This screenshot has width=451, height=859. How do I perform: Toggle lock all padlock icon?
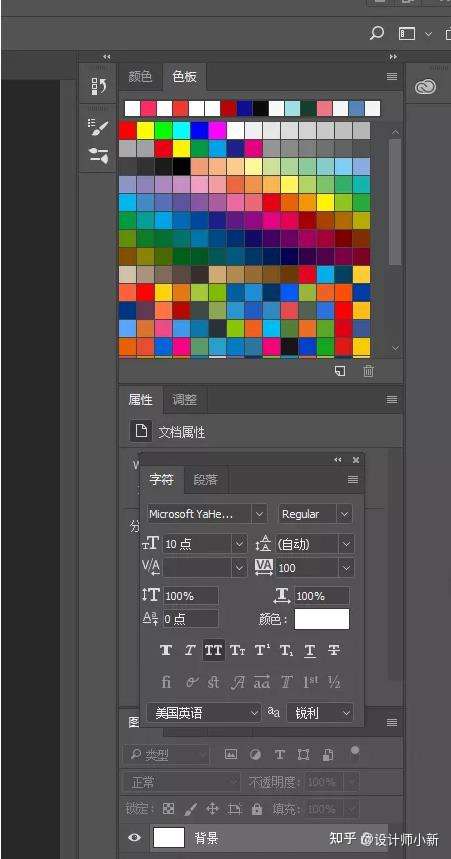(256, 809)
